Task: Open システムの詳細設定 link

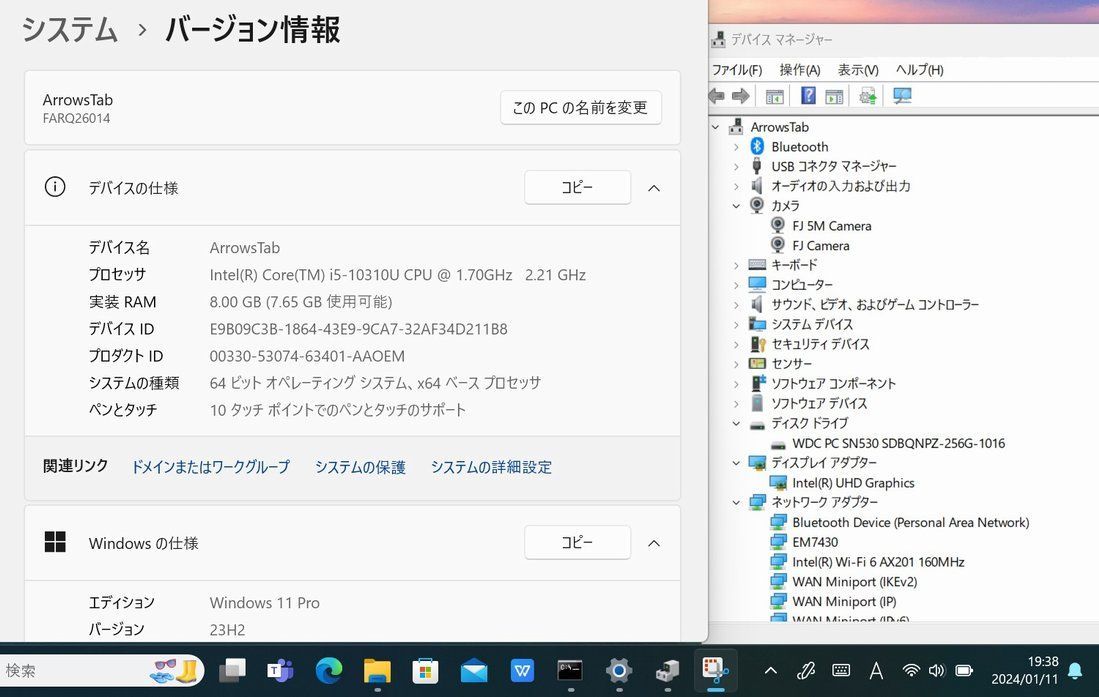Action: pyautogui.click(x=491, y=467)
